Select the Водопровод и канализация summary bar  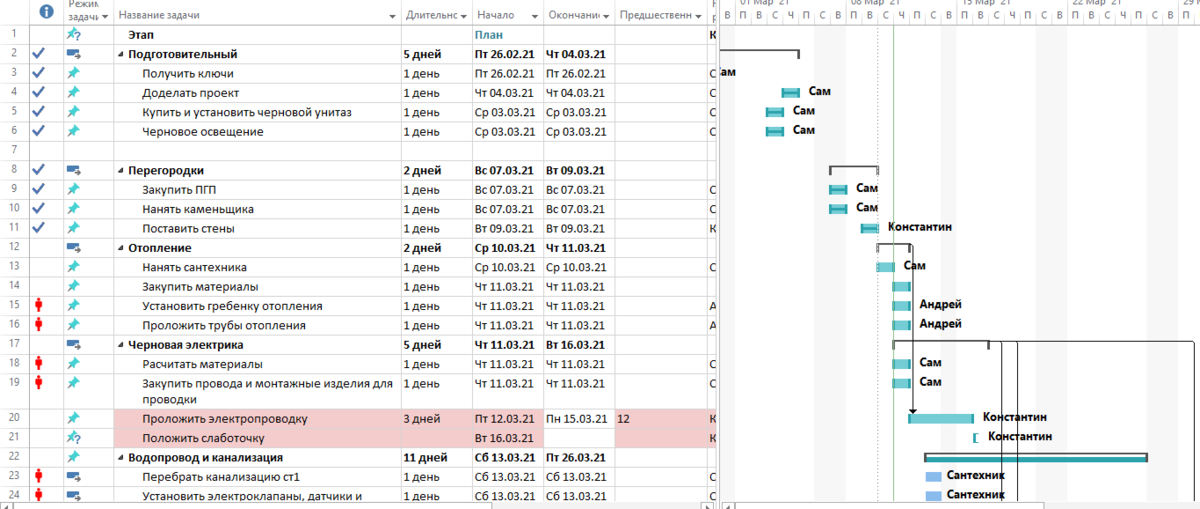pos(1035,457)
